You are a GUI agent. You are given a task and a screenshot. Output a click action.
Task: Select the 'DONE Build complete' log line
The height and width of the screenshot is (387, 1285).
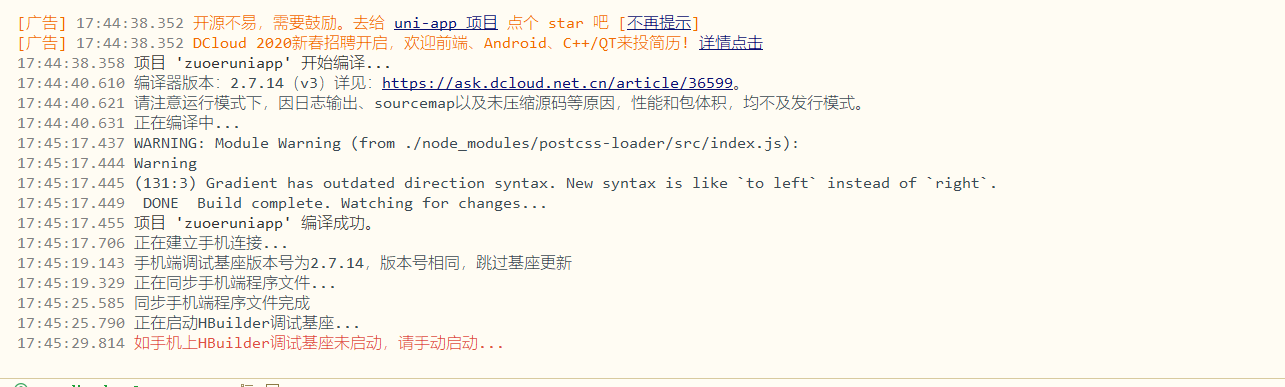click(282, 203)
